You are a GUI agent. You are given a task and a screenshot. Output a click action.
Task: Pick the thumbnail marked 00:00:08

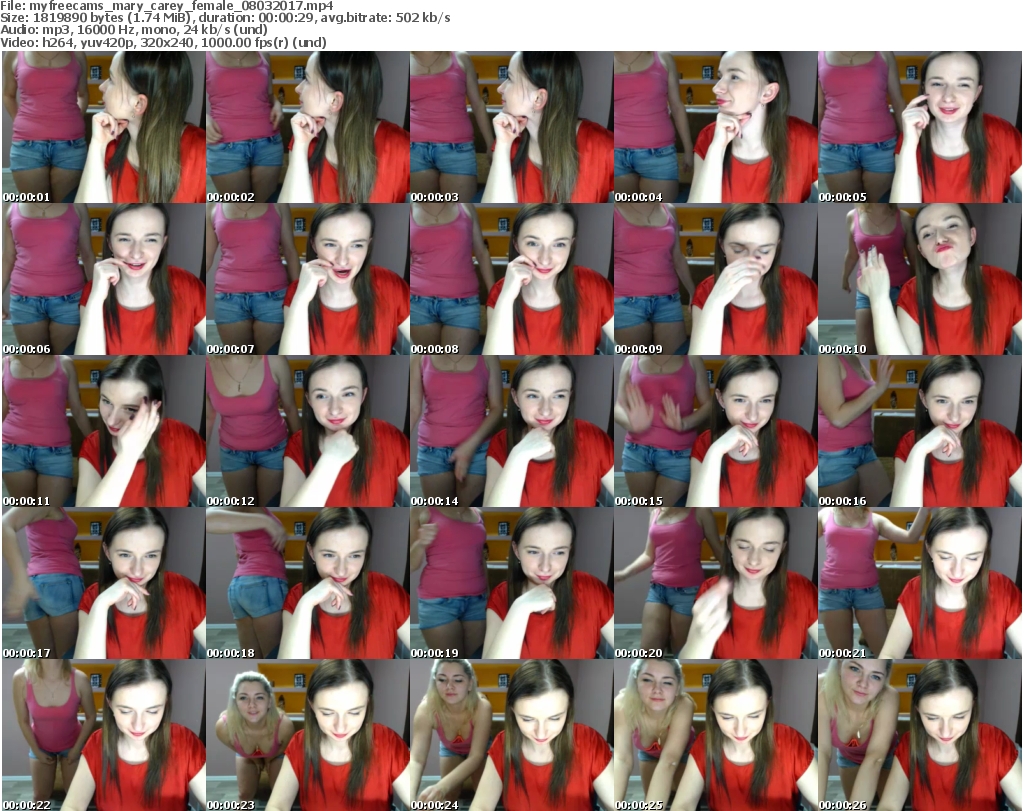point(511,279)
